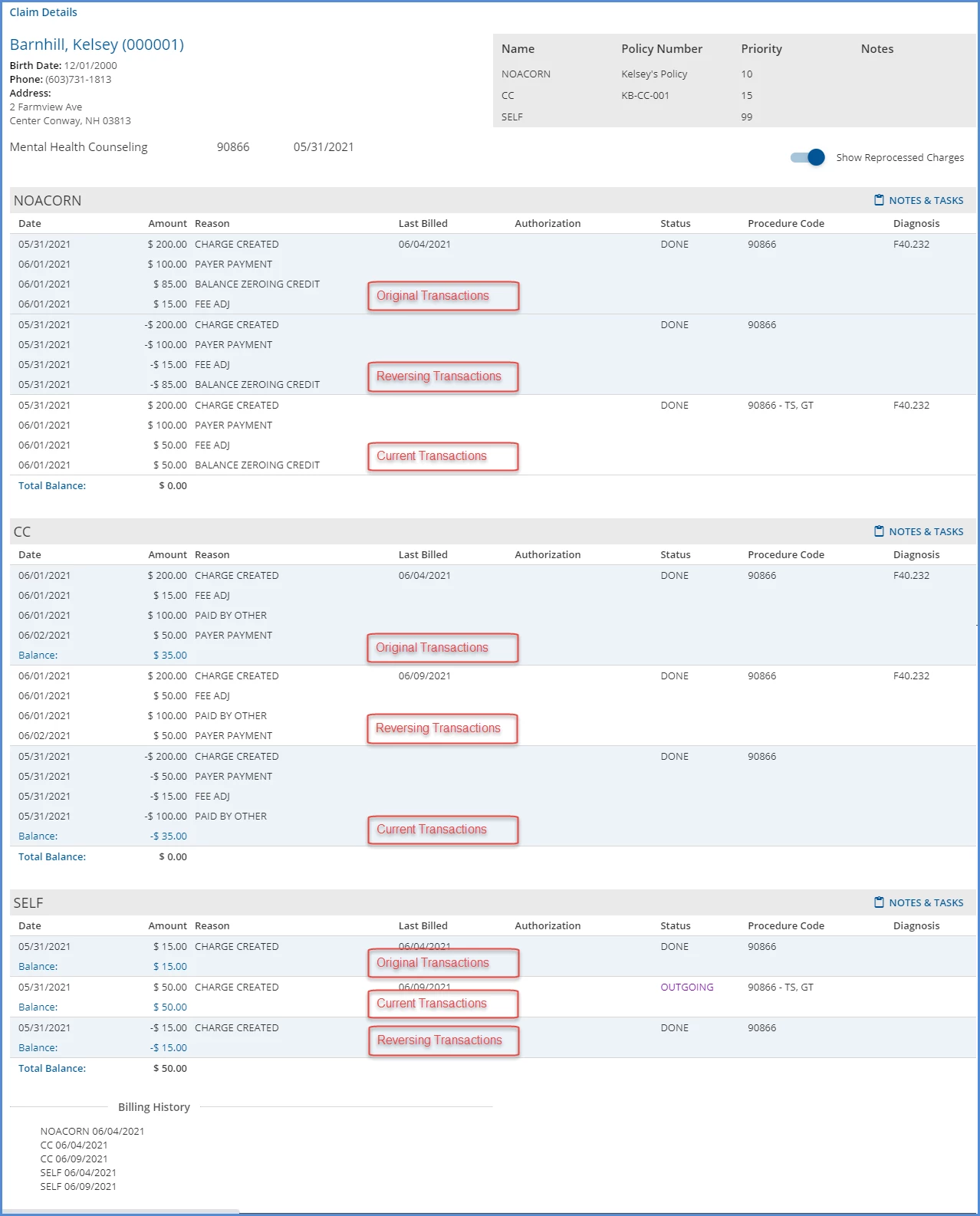Click the OUTGOING status in SELF section
Image resolution: width=980 pixels, height=1216 pixels.
687,987
